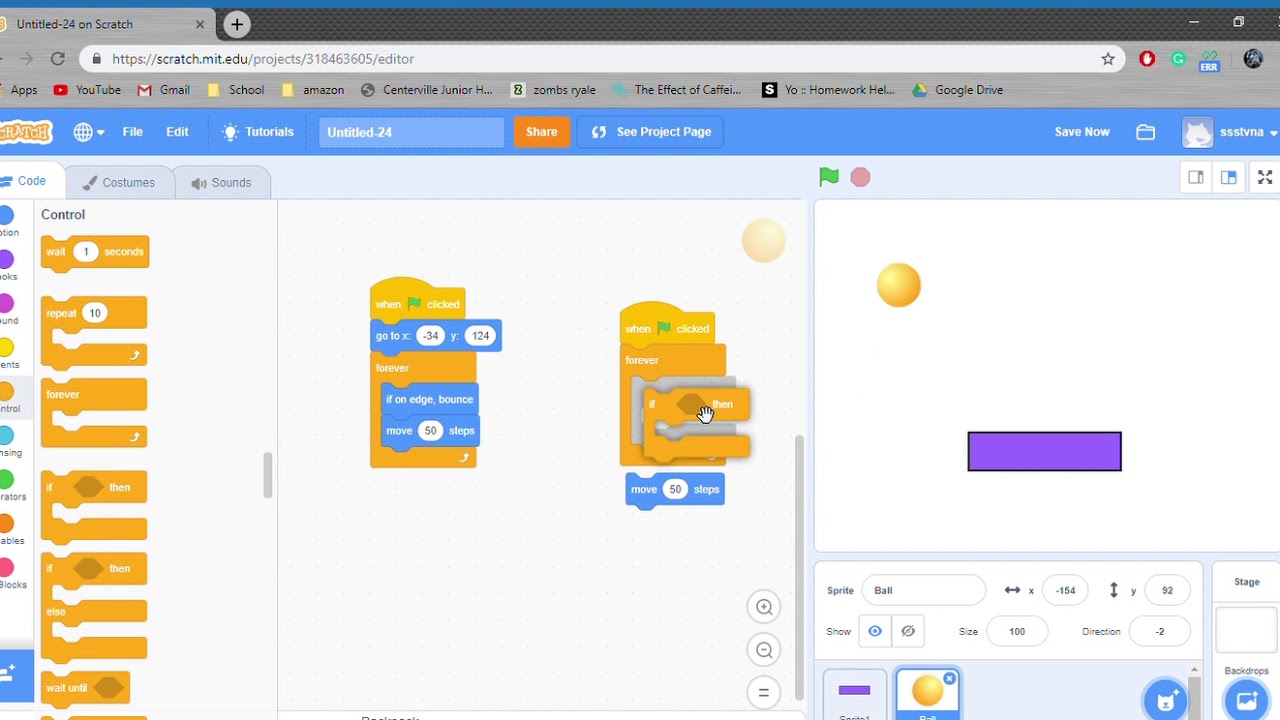Enter full screen stage mode

pos(1265,177)
